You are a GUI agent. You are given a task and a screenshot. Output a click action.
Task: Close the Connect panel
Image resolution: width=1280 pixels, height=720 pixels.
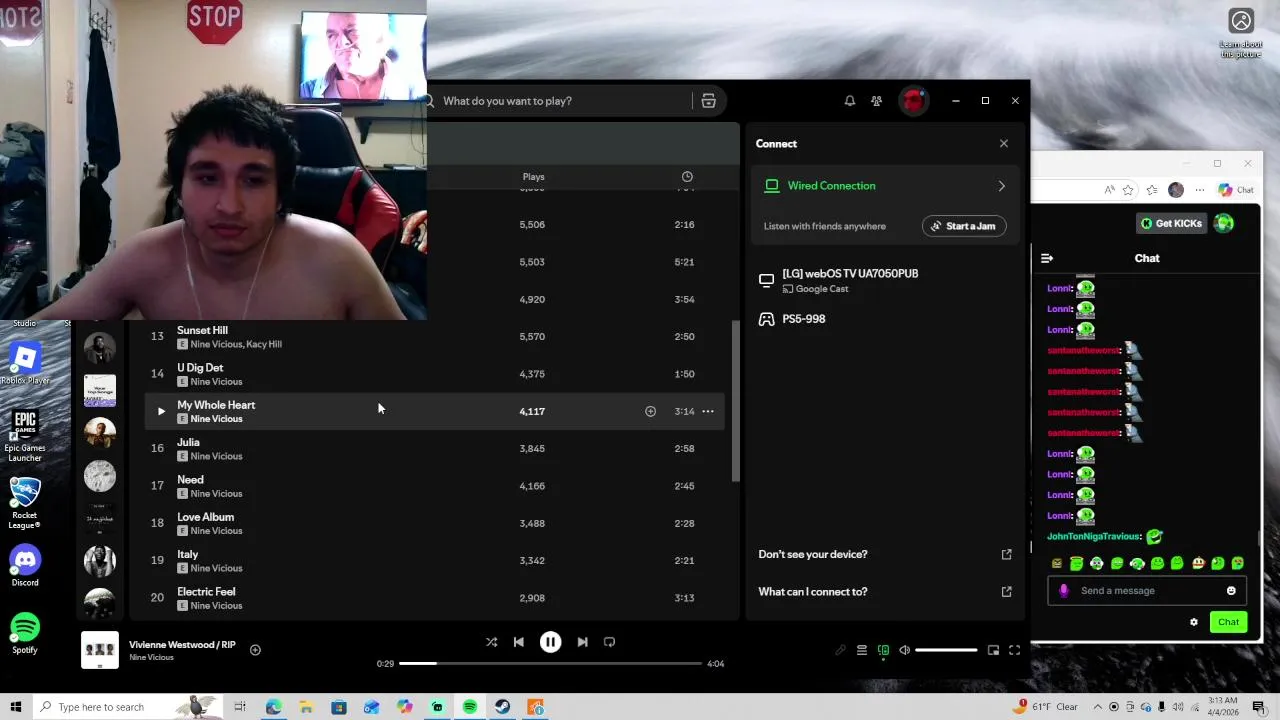[1004, 143]
